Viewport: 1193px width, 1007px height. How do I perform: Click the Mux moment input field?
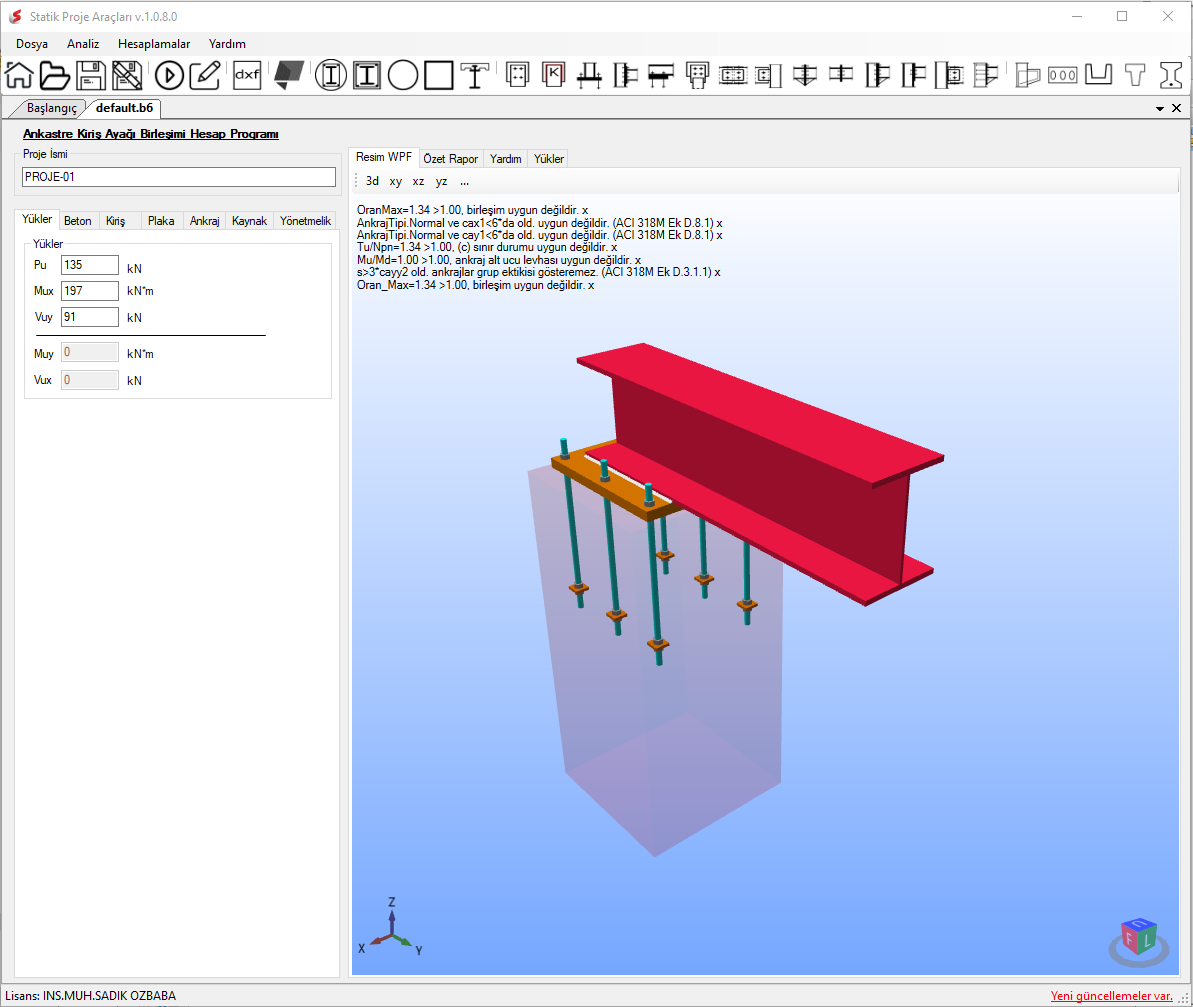click(x=90, y=291)
